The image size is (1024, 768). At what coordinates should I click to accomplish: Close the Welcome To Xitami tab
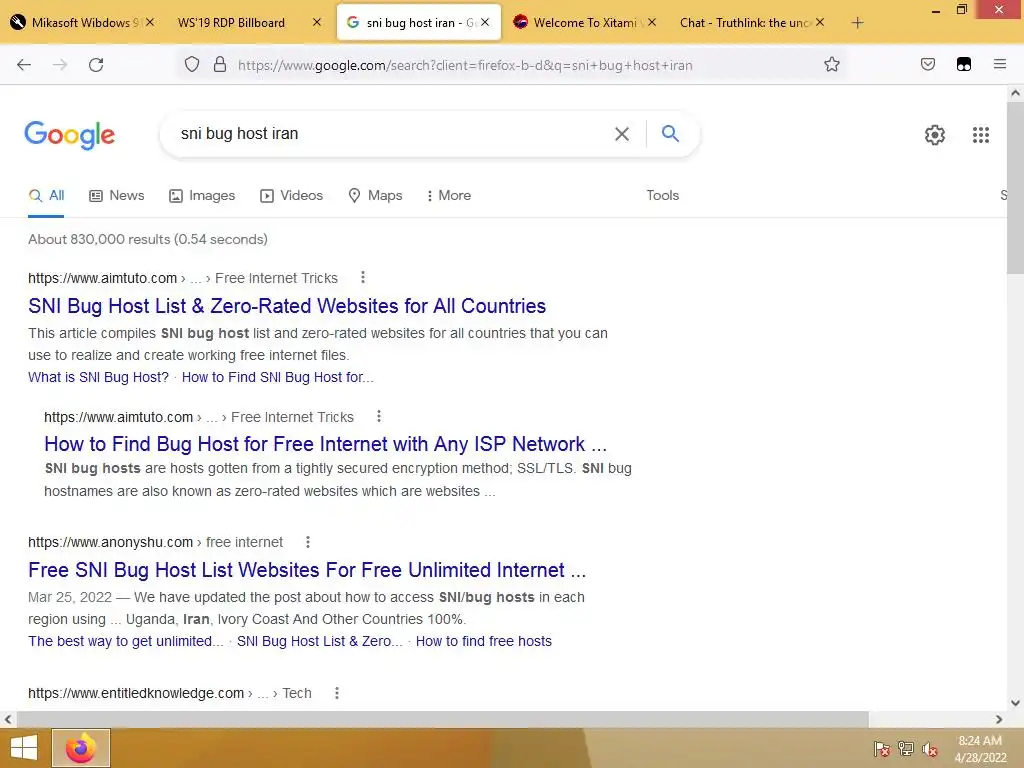pos(652,22)
